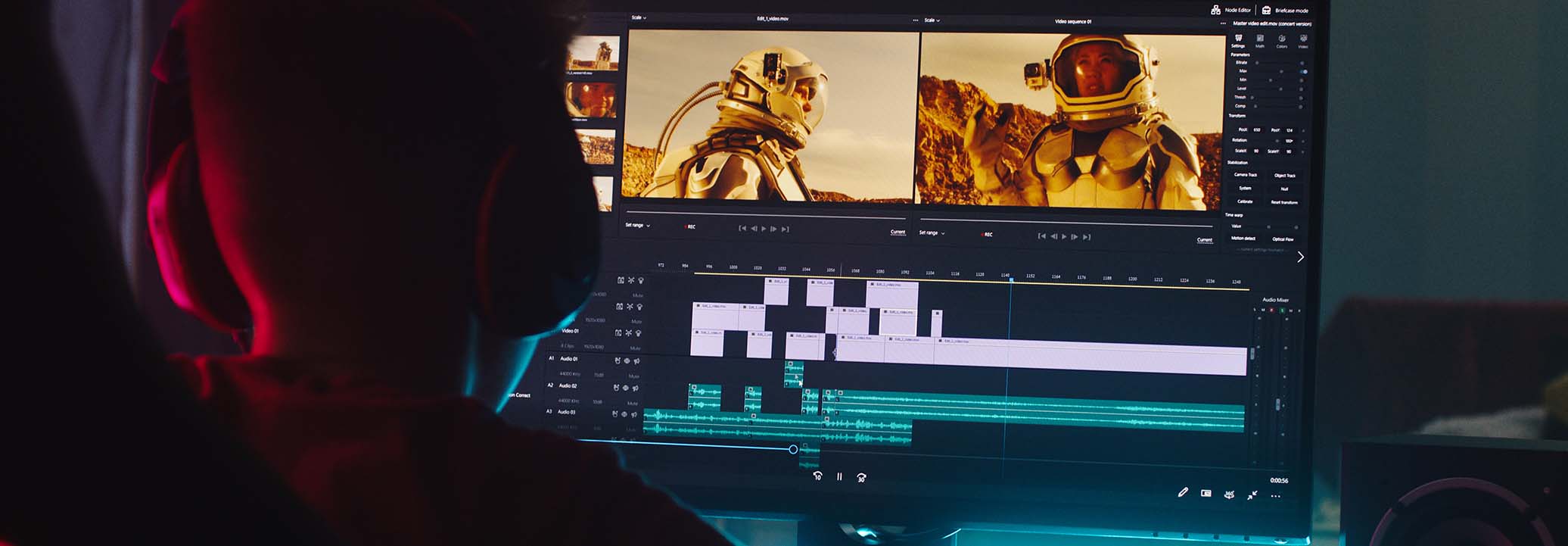Exit fullscreen using the shrink arrows icon
The image size is (1568, 546).
point(1252,495)
